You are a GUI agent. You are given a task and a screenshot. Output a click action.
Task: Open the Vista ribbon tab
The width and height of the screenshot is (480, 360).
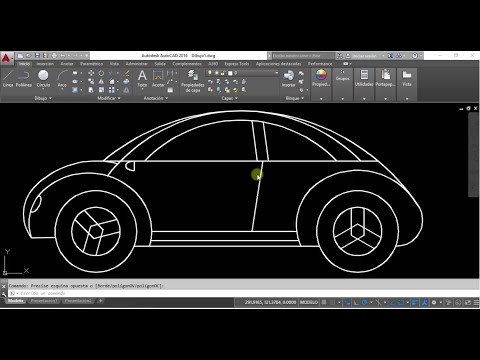click(x=114, y=64)
